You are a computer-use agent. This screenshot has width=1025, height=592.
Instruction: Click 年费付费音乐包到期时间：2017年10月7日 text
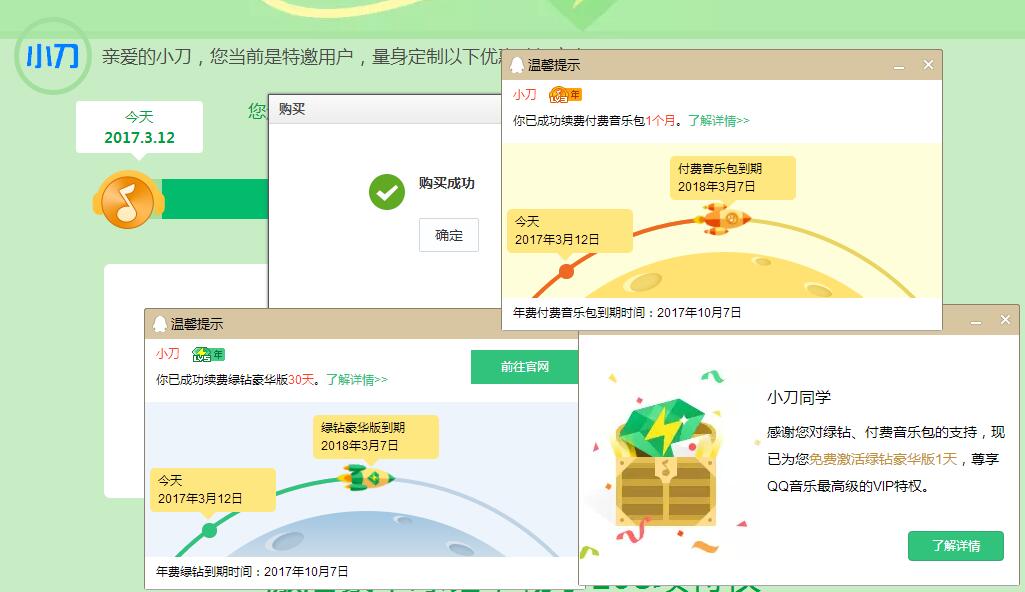[x=627, y=313]
